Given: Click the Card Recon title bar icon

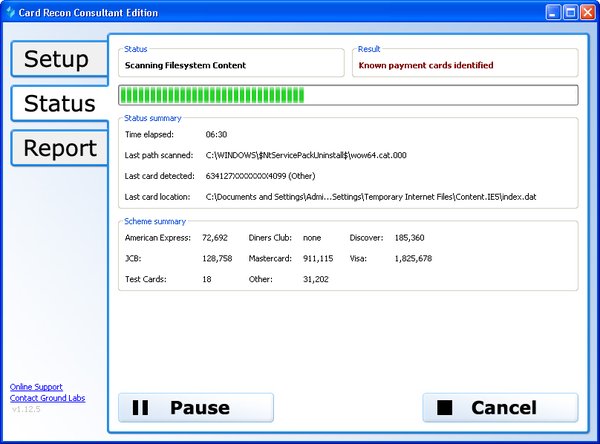Looking at the screenshot, I should coord(10,12).
